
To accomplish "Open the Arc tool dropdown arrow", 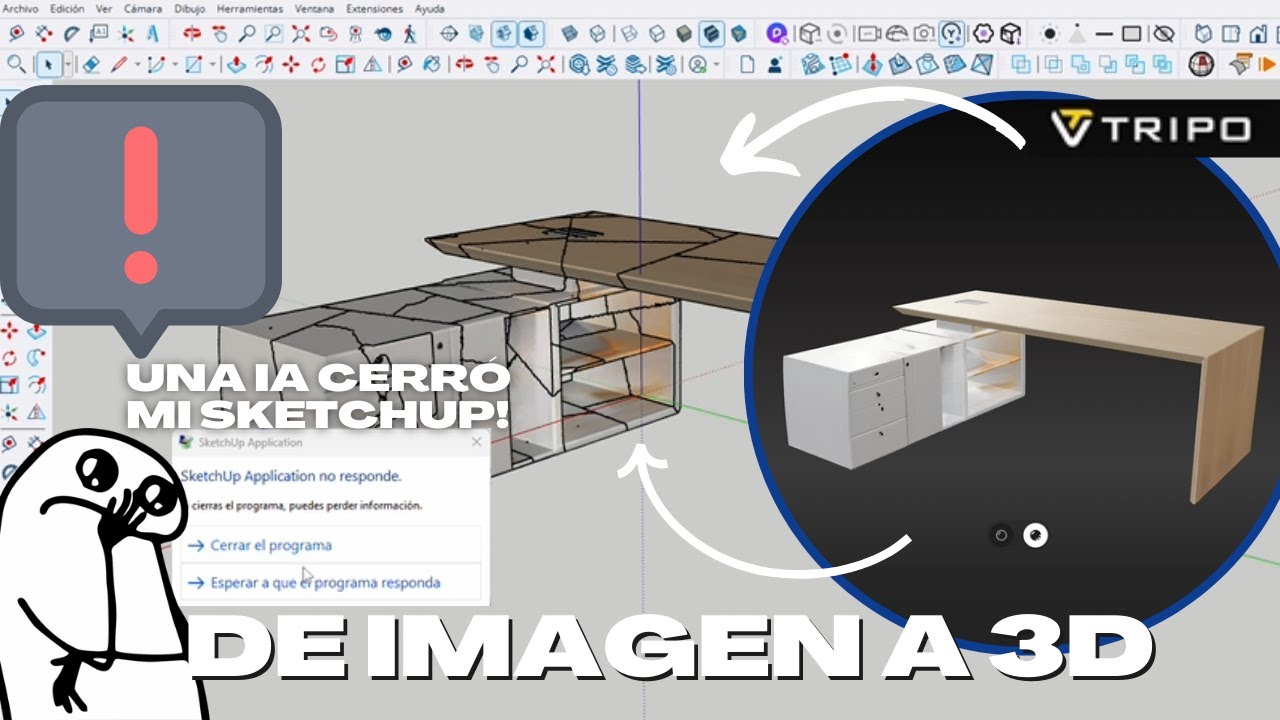I will [175, 65].
